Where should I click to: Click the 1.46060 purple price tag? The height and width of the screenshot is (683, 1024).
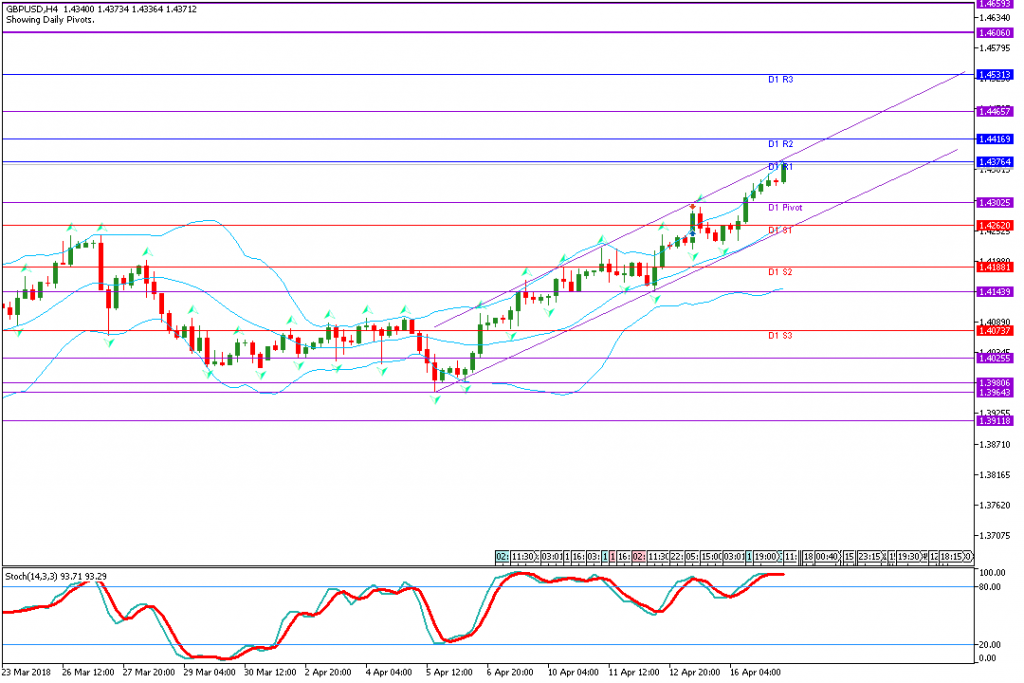[997, 33]
